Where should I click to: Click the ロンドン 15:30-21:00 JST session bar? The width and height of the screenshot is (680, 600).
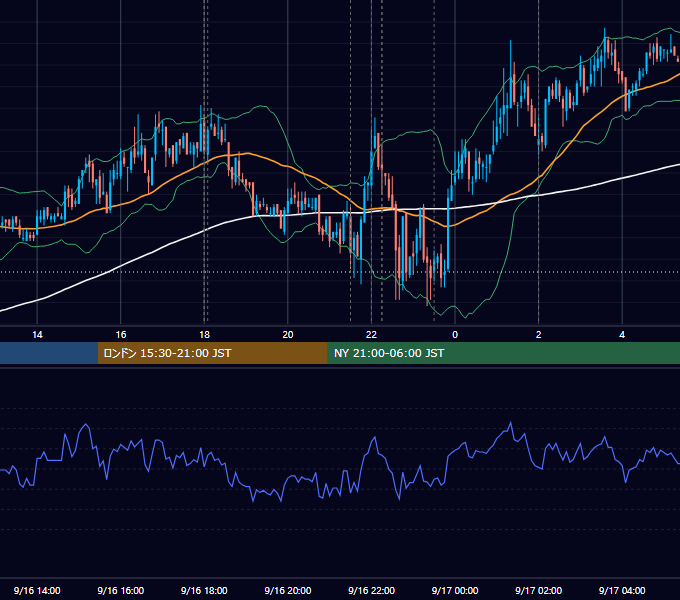(x=212, y=353)
